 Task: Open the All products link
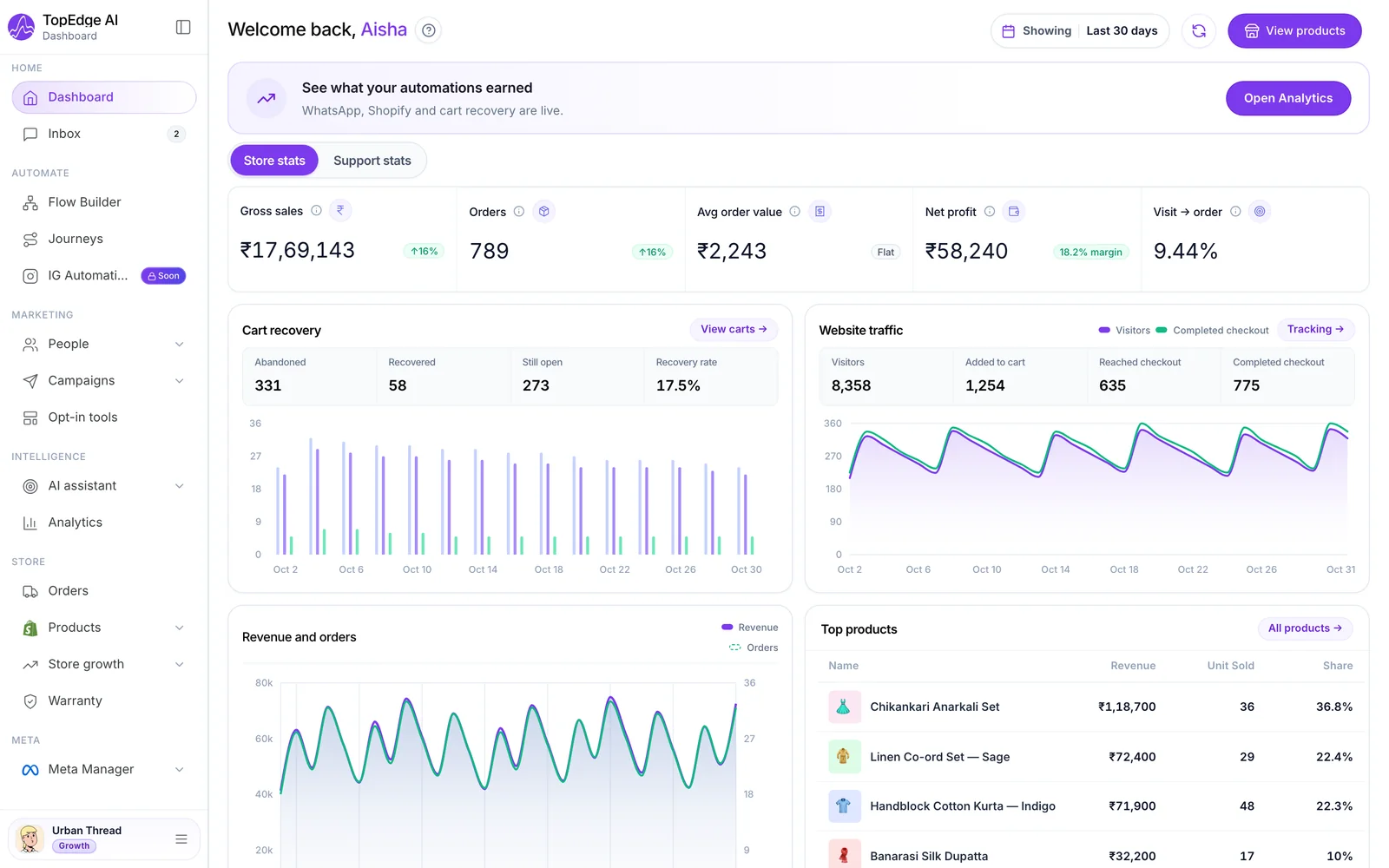(1305, 628)
